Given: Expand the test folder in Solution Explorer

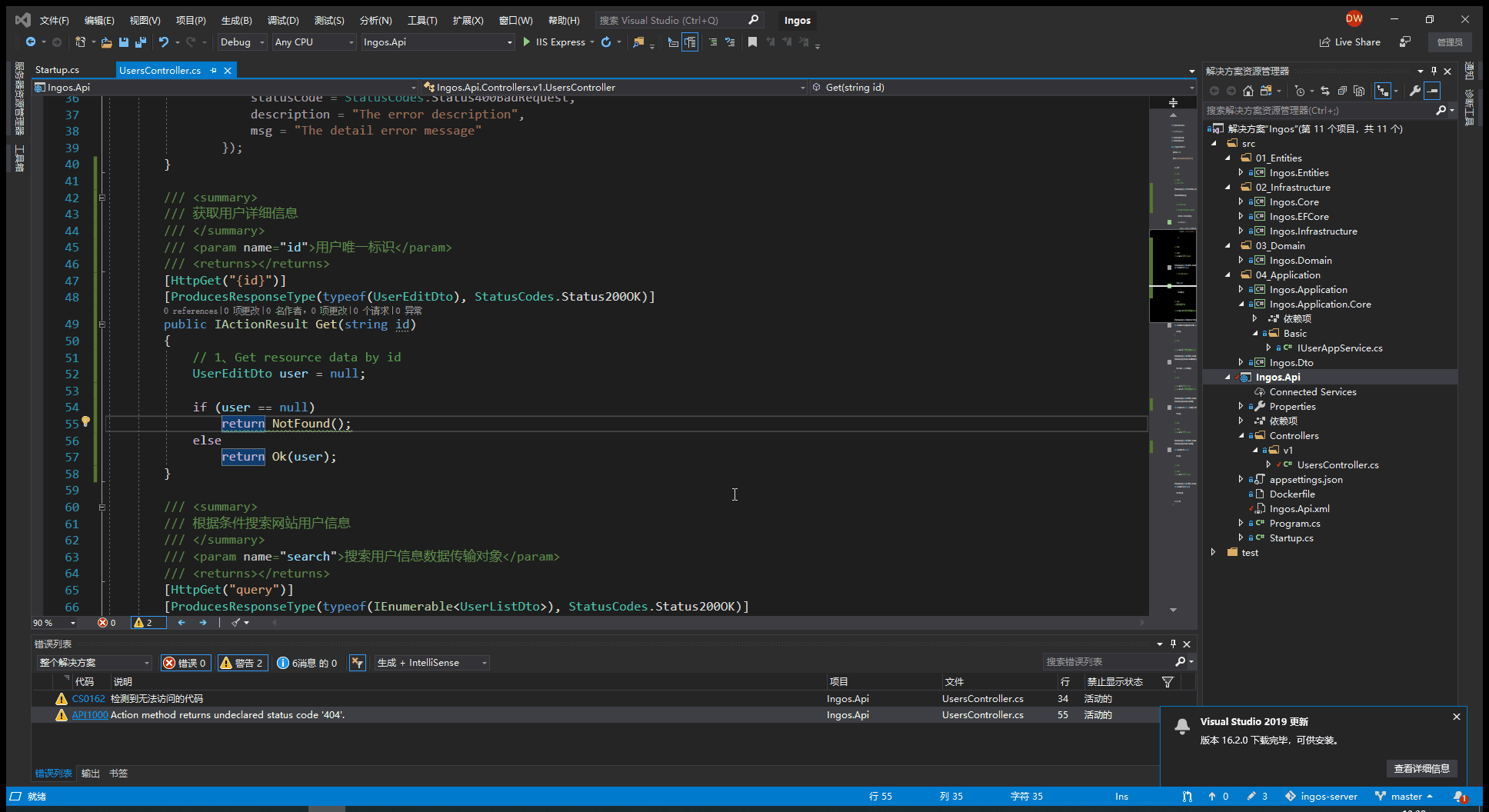Looking at the screenshot, I should coord(1214,552).
